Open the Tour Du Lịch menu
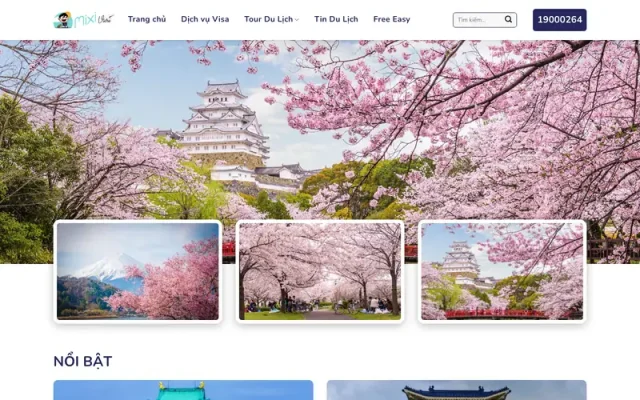 [x=269, y=19]
